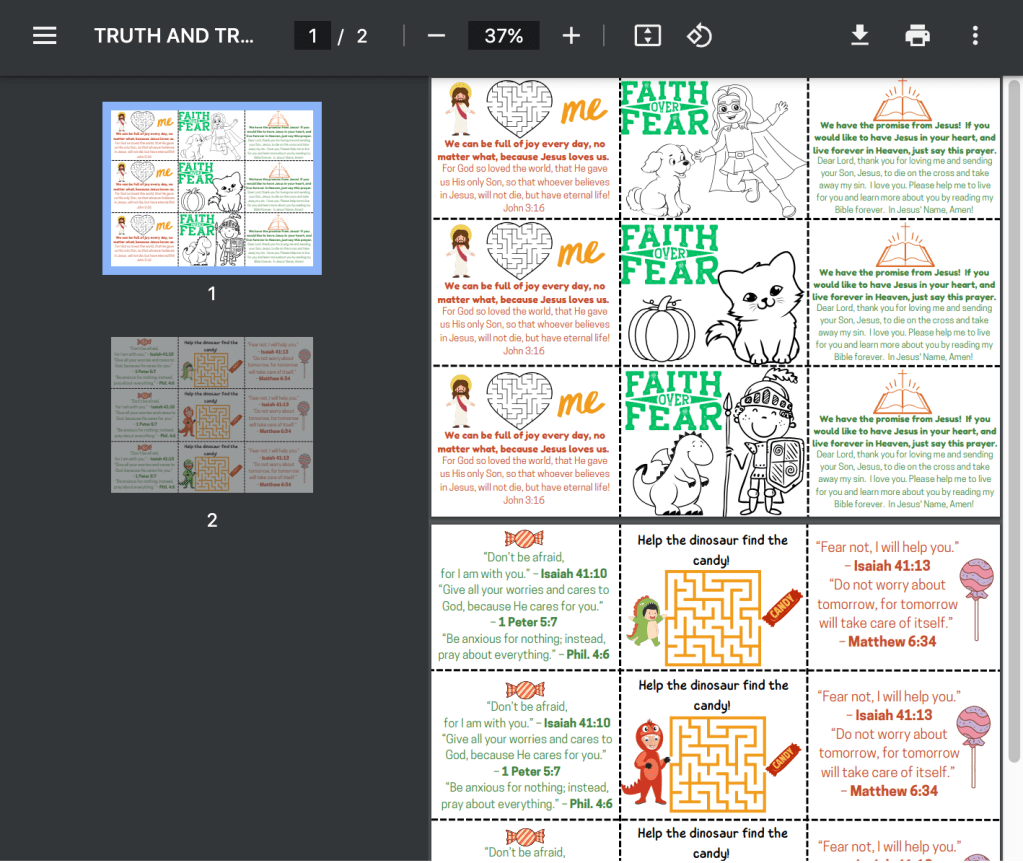Rotate the document counterclockwise
This screenshot has width=1023, height=863.
pyautogui.click(x=699, y=36)
